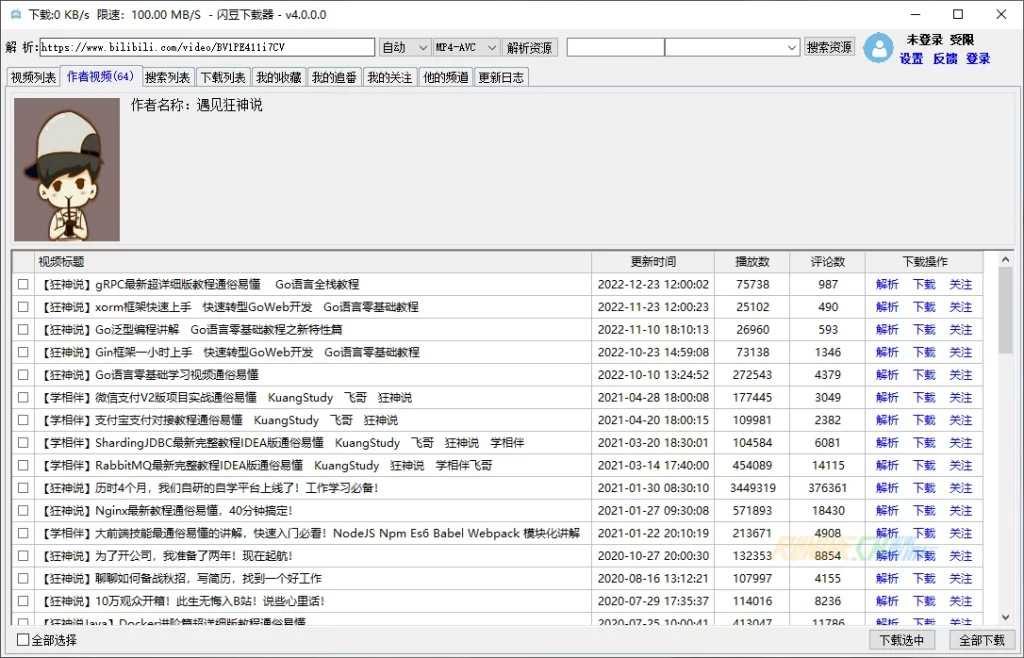Enable the 全部选择 select-all checkbox
The width and height of the screenshot is (1024, 658).
click(x=24, y=640)
